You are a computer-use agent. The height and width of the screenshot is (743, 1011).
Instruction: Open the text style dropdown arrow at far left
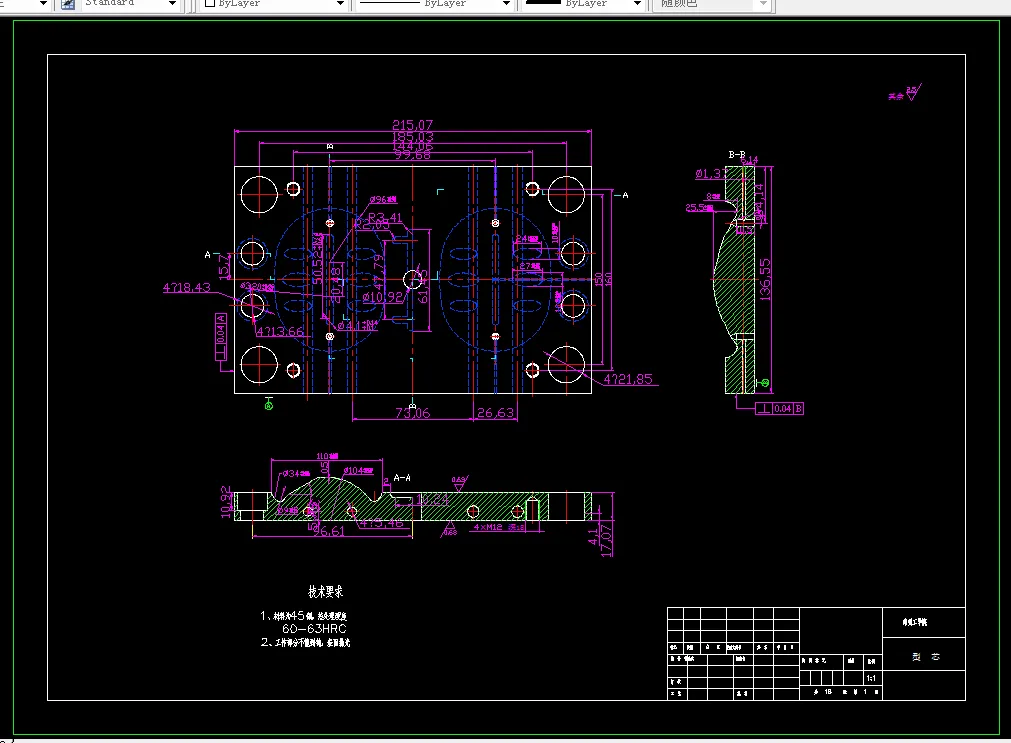pos(43,4)
